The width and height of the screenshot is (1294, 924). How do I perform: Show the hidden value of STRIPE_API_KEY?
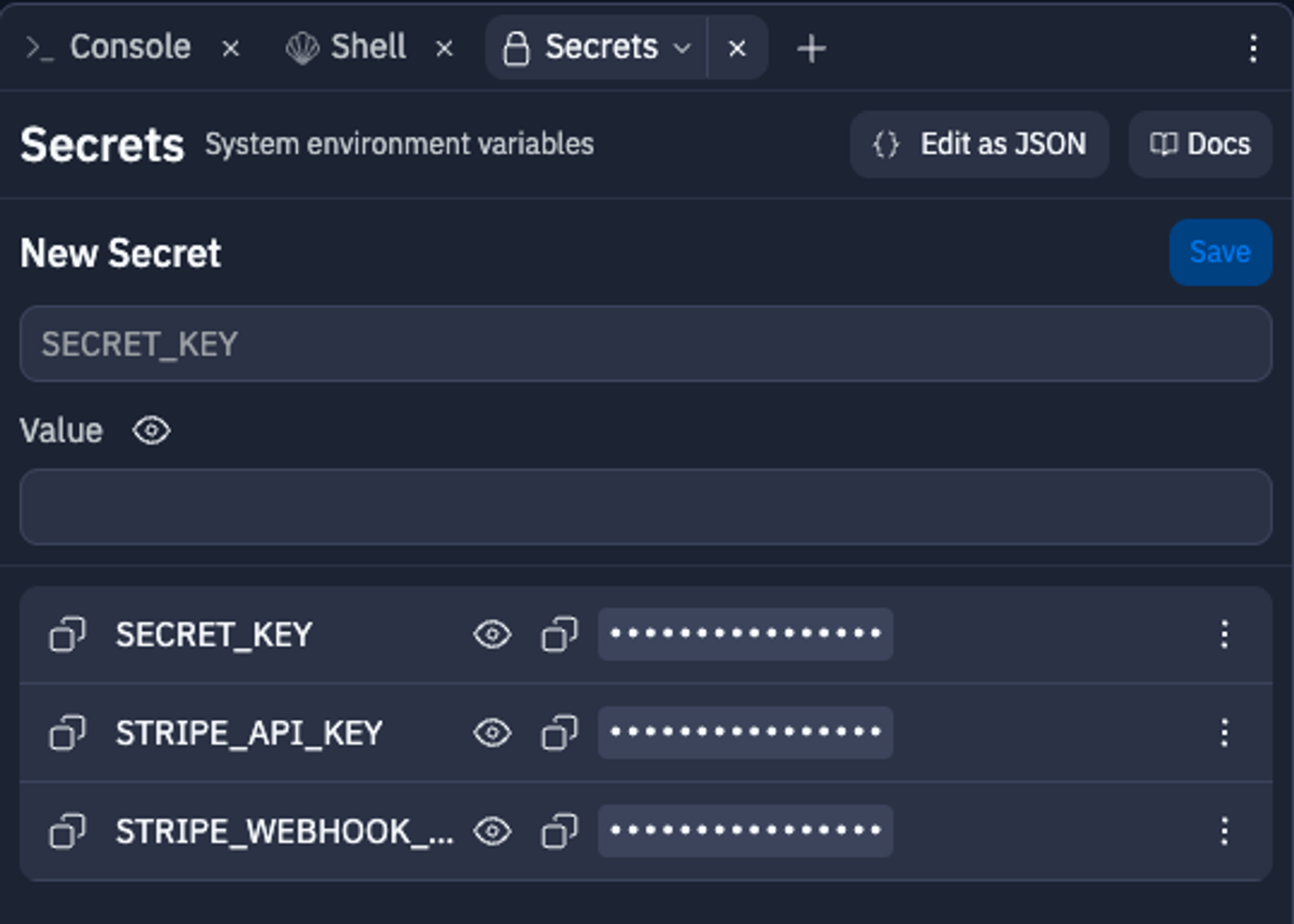click(x=493, y=733)
